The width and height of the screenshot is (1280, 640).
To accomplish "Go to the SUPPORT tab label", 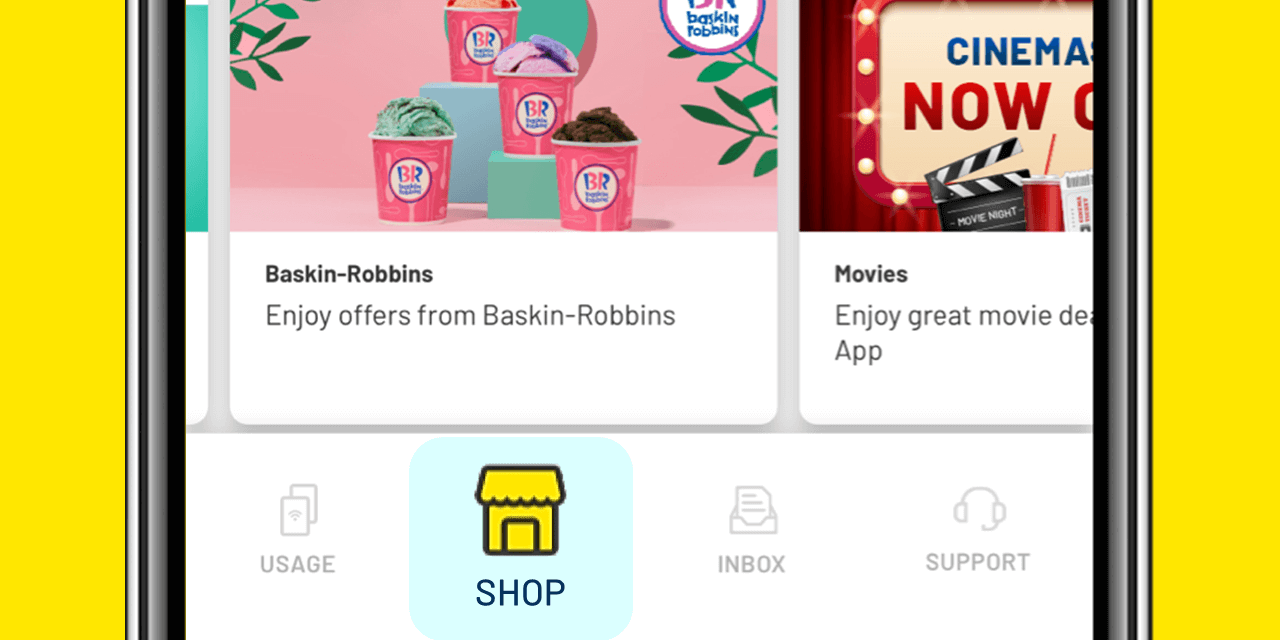I will coord(978,562).
